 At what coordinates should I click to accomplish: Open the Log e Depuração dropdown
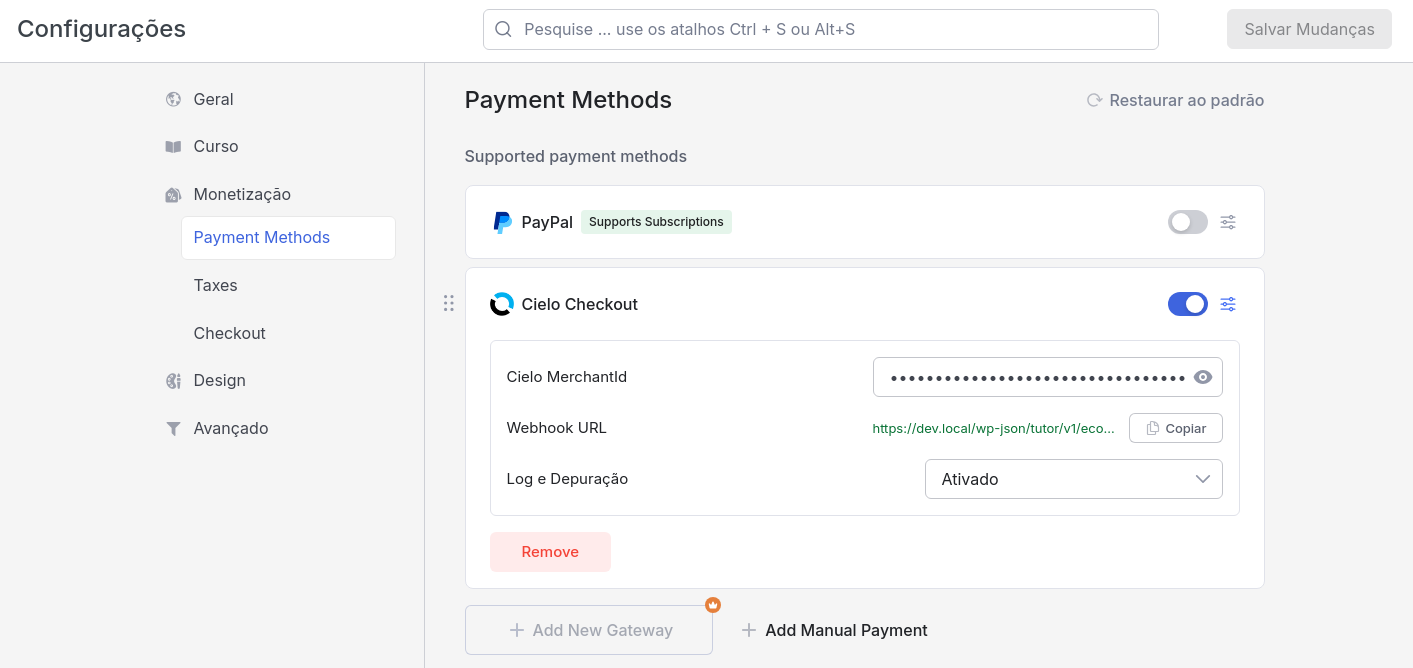[x=1073, y=479]
